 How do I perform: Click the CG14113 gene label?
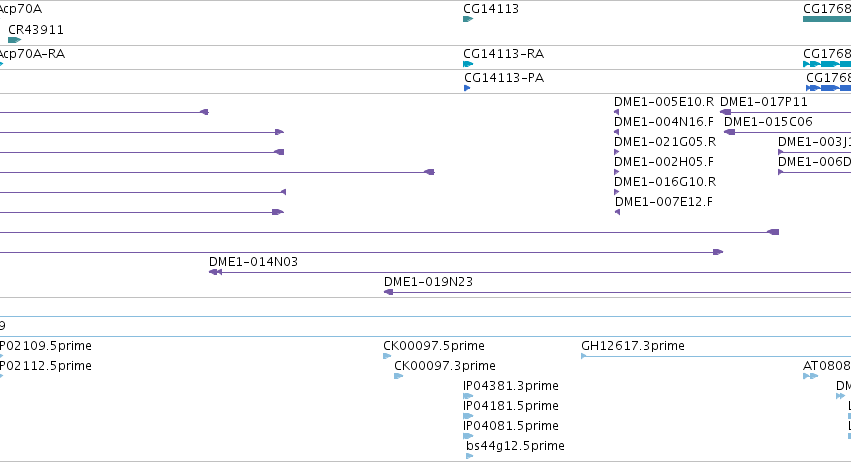click(x=491, y=9)
